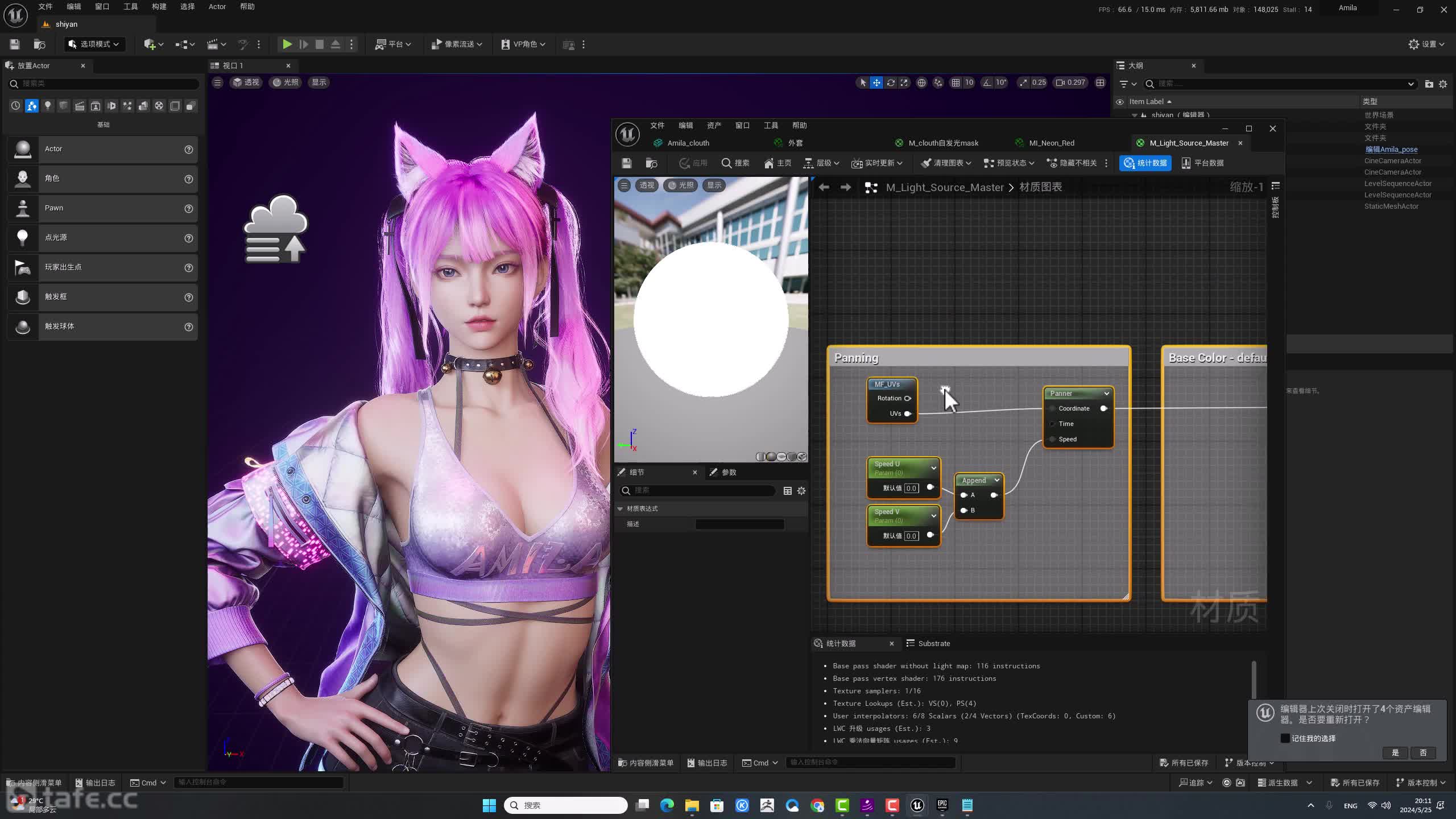Toggle world/local coordinate space globe icon
Screen dimensions: 1456x819
pyautogui.click(x=921, y=82)
